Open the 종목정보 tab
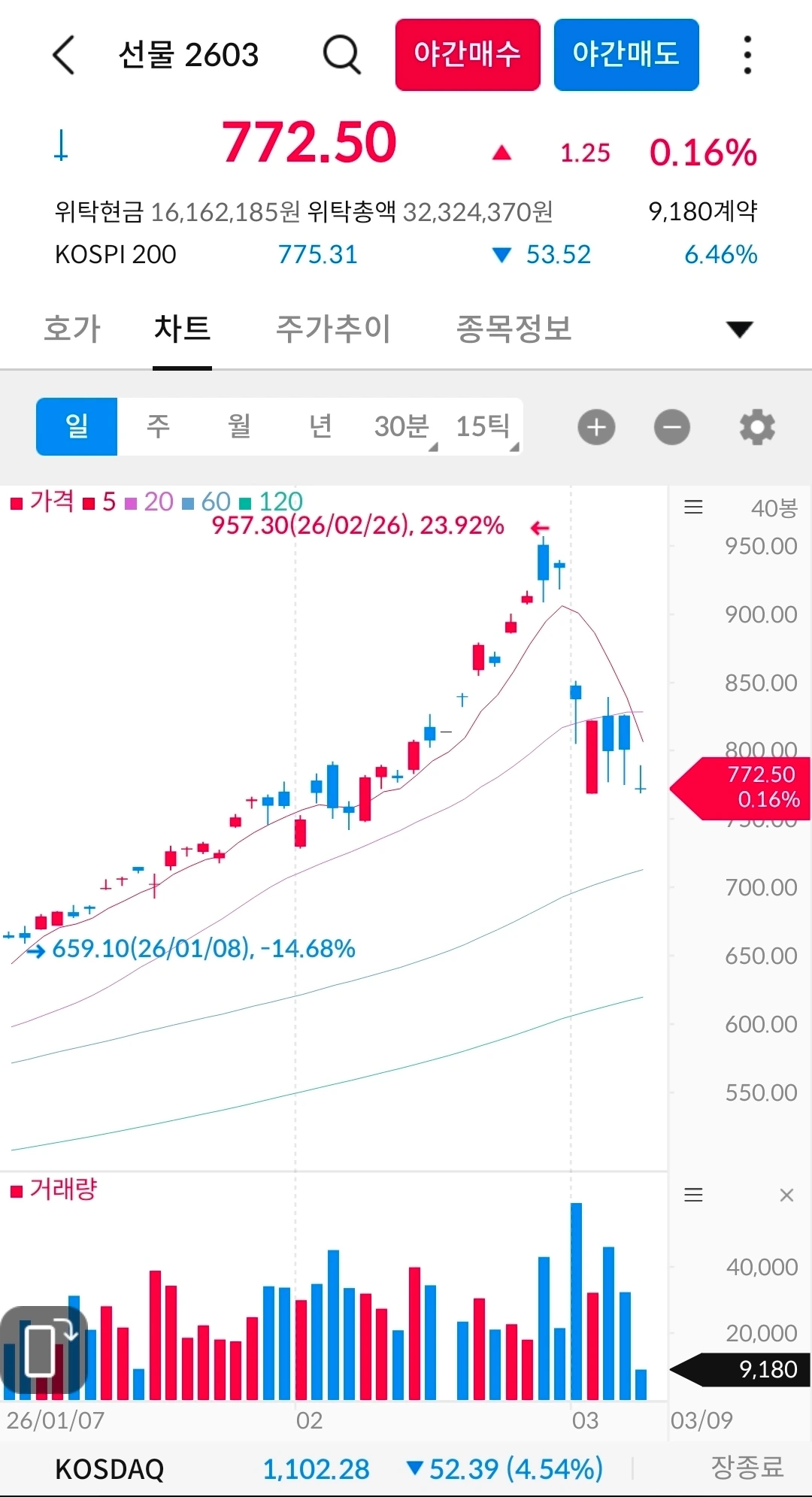Screen dimensions: 812x1497 point(514,329)
